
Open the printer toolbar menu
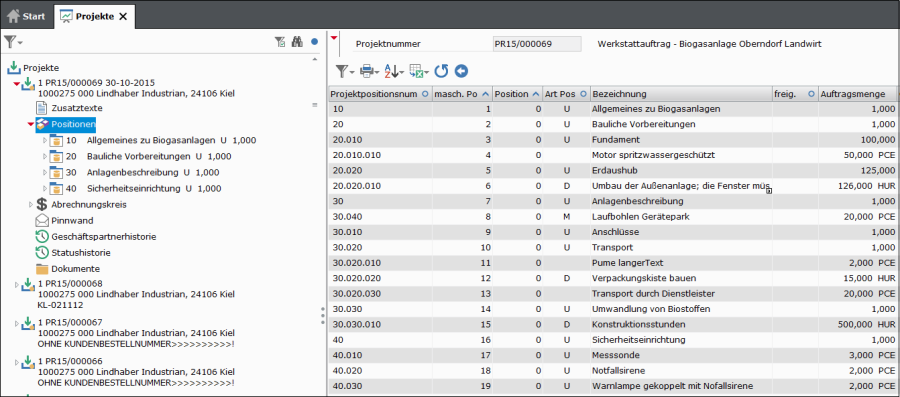pos(369,71)
